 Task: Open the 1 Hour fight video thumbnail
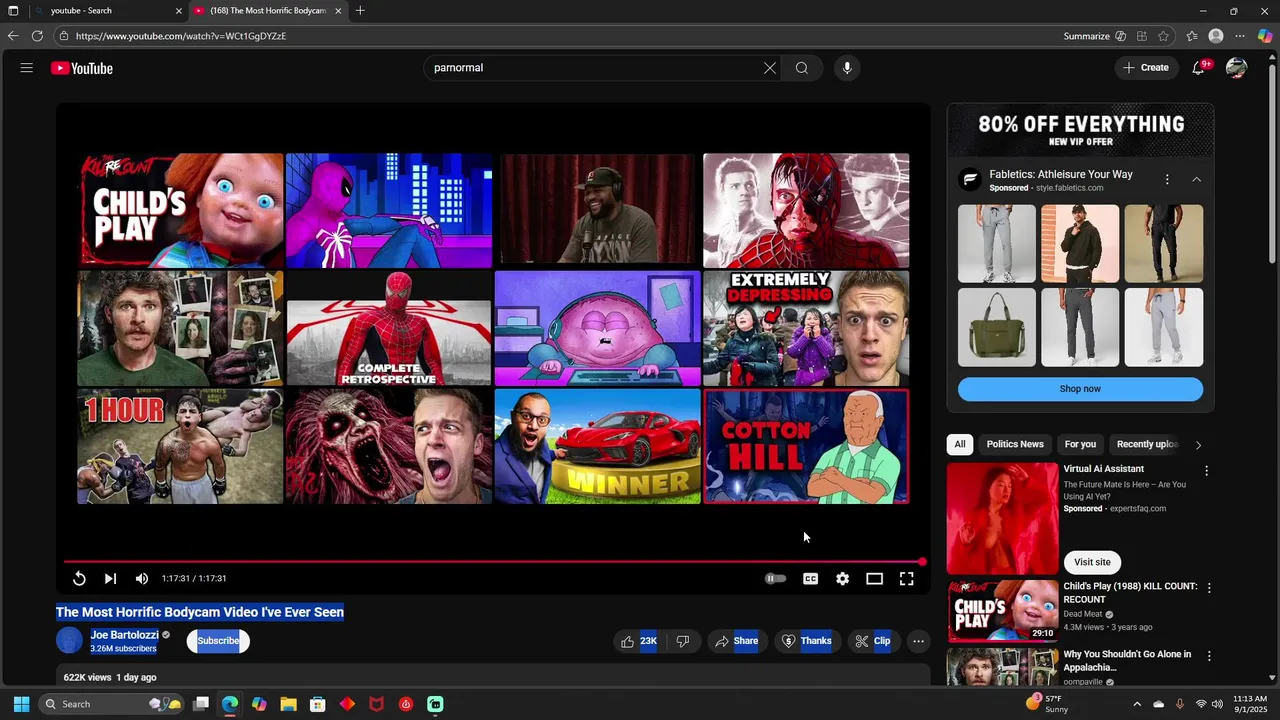pyautogui.click(x=180, y=446)
